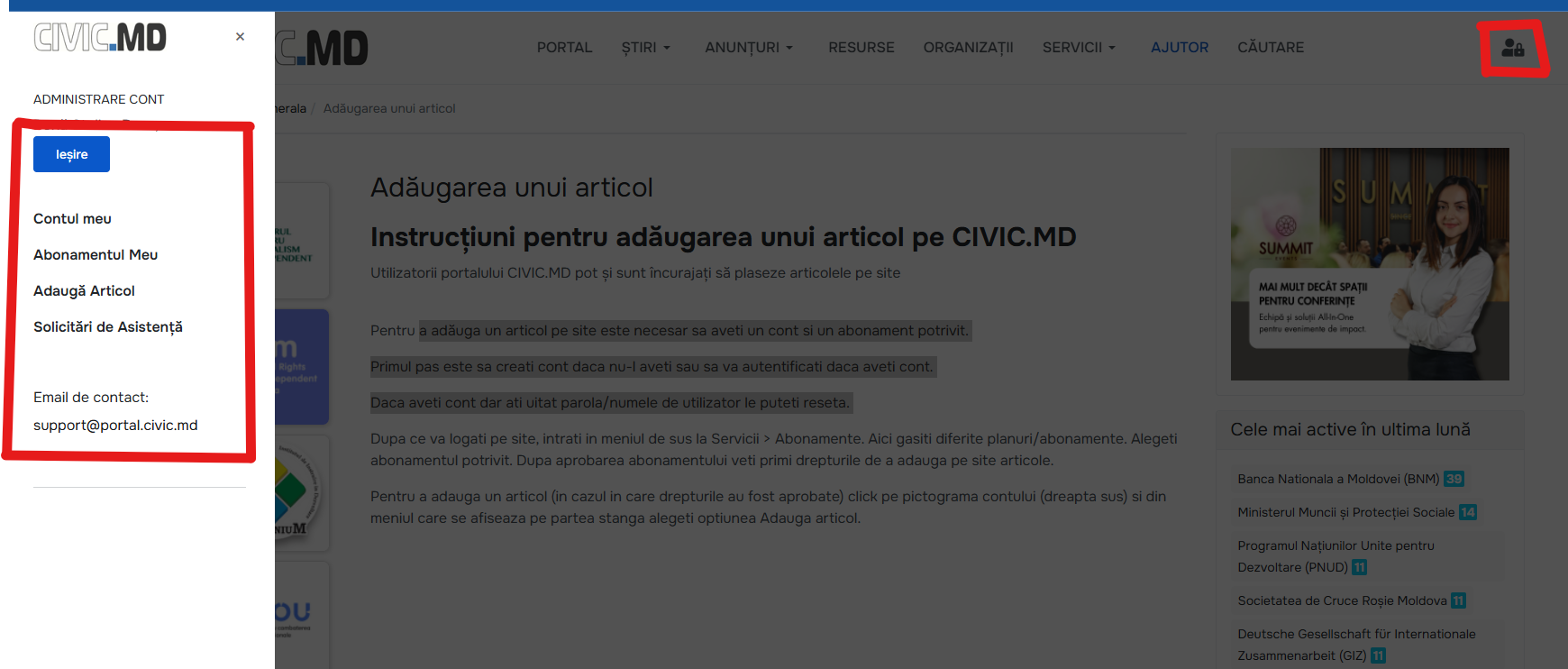
Task: Expand the ȘTIRI dropdown menu
Action: [x=645, y=48]
